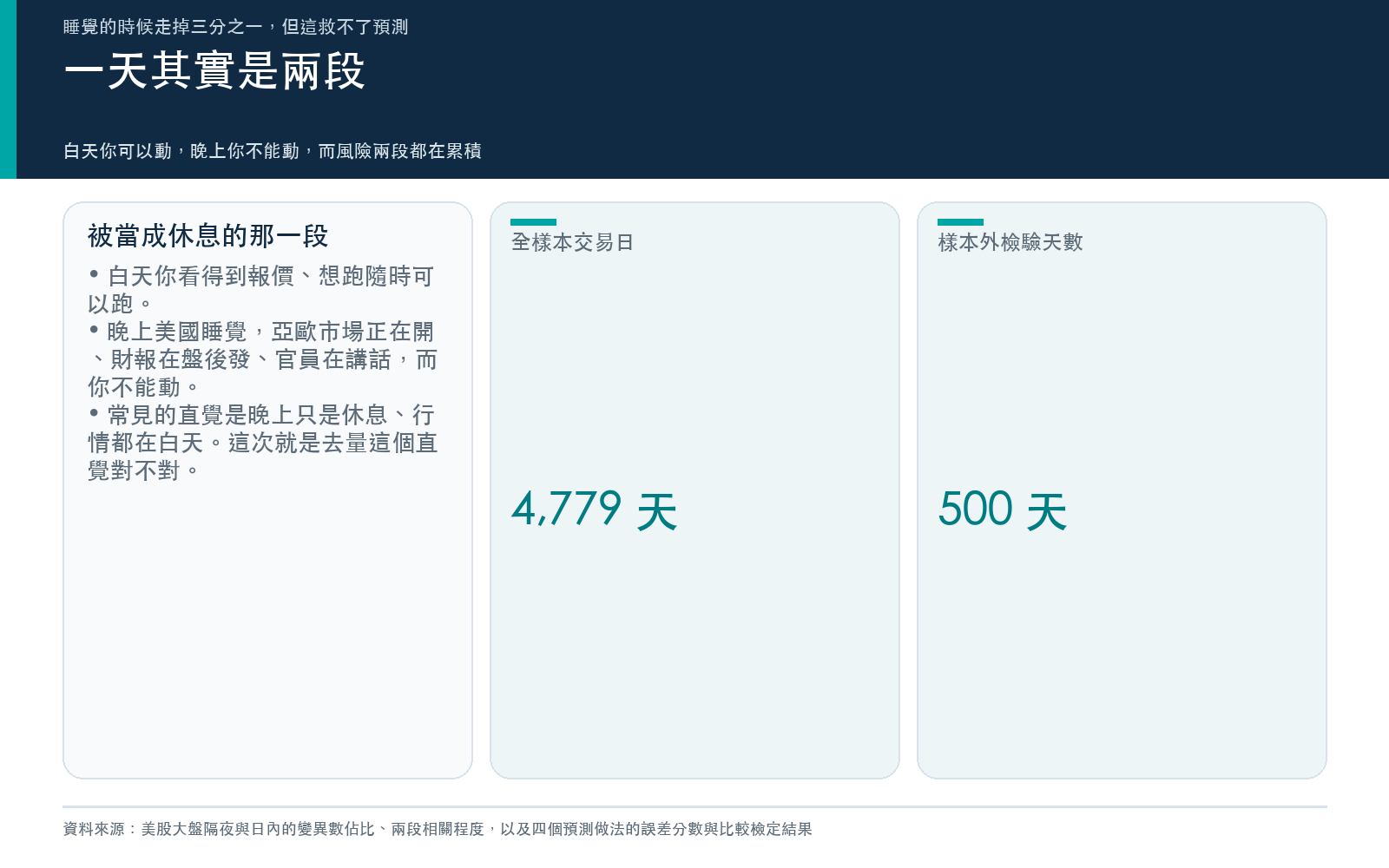Click the slide title 一天其實是兩段
Viewport: 1389px width, 868px height.
click(214, 71)
